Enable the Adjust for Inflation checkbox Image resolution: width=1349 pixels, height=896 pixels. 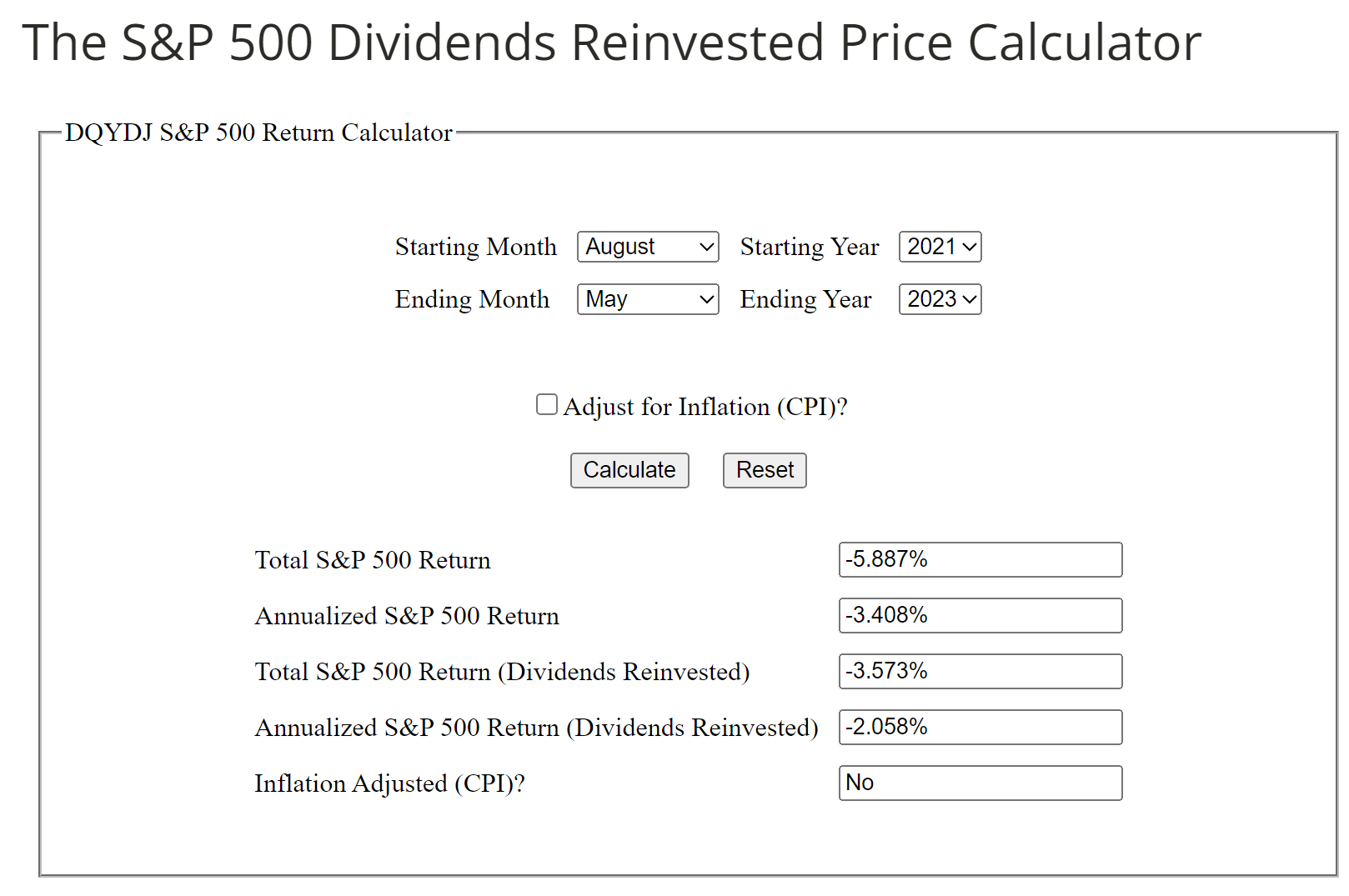click(x=546, y=405)
